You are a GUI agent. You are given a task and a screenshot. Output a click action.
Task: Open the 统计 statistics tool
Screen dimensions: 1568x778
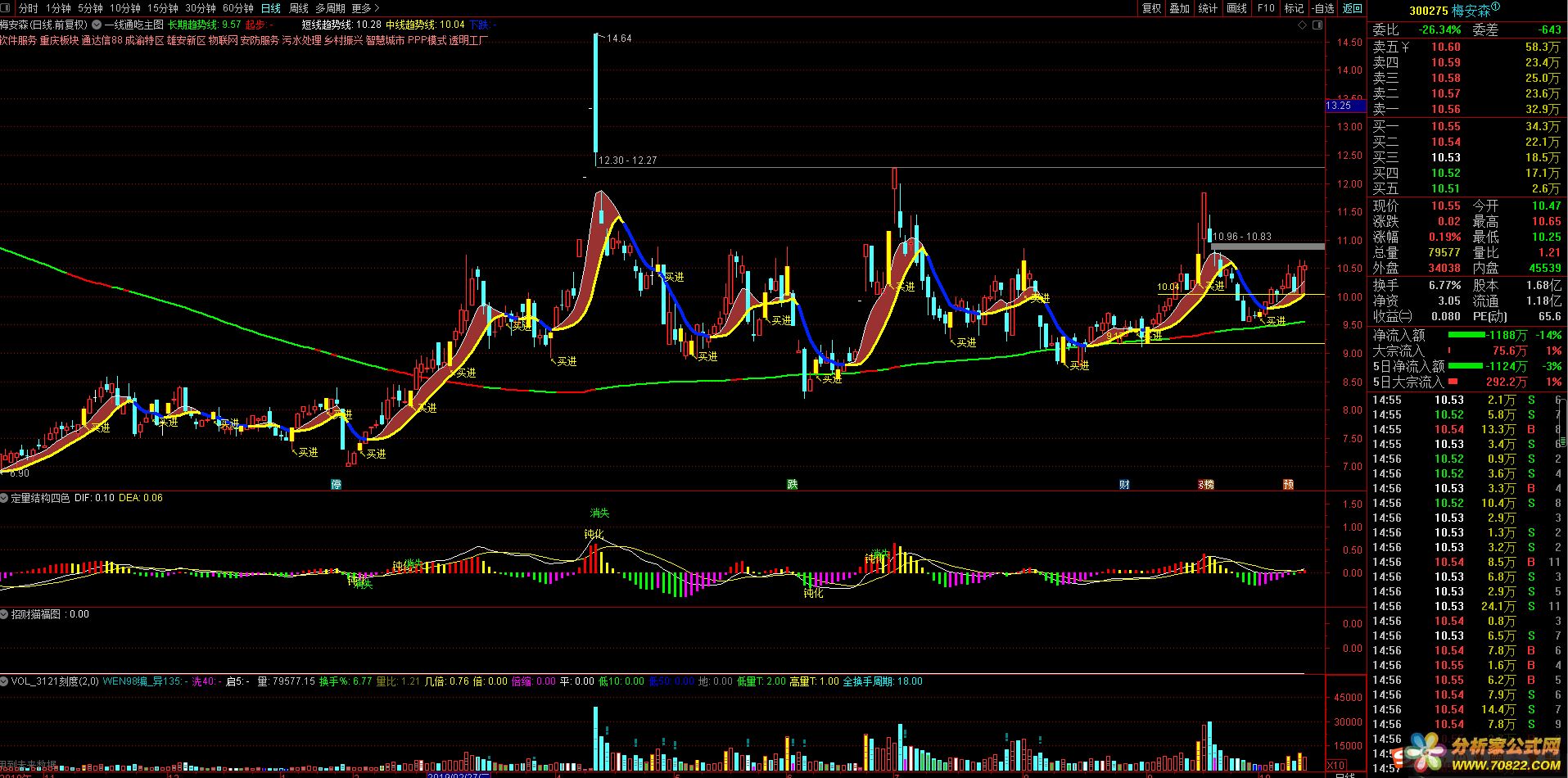[1208, 8]
